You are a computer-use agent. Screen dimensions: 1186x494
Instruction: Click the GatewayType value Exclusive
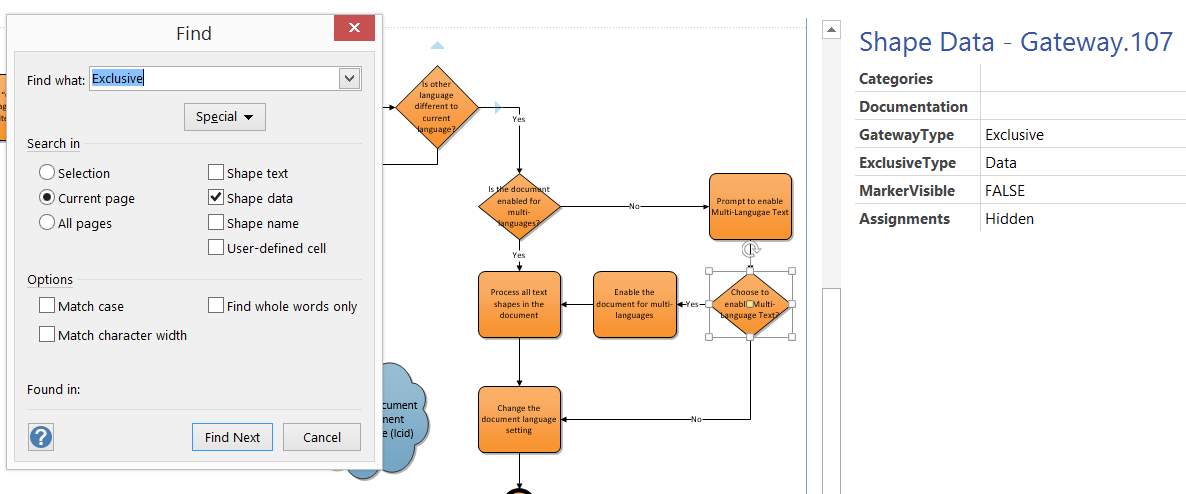(1014, 135)
